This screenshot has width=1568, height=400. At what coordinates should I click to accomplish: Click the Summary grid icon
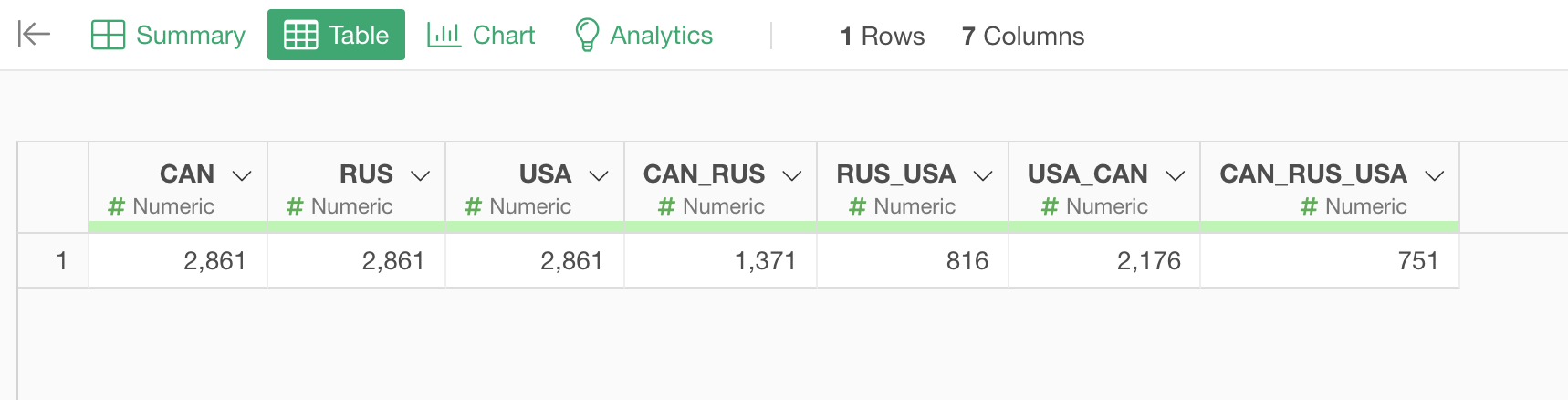(108, 35)
